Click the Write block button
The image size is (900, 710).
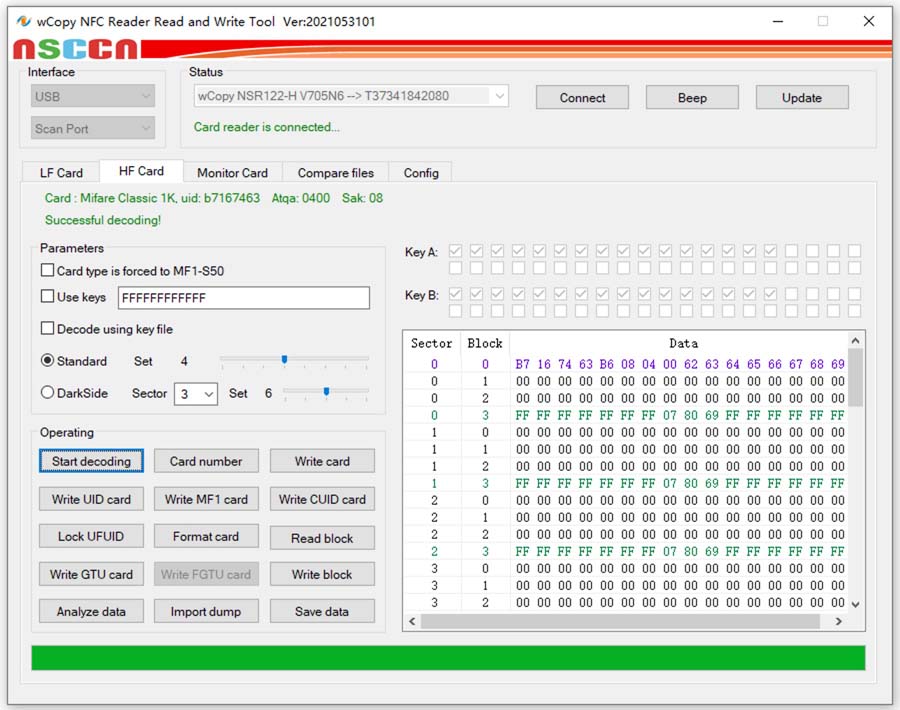tap(322, 574)
